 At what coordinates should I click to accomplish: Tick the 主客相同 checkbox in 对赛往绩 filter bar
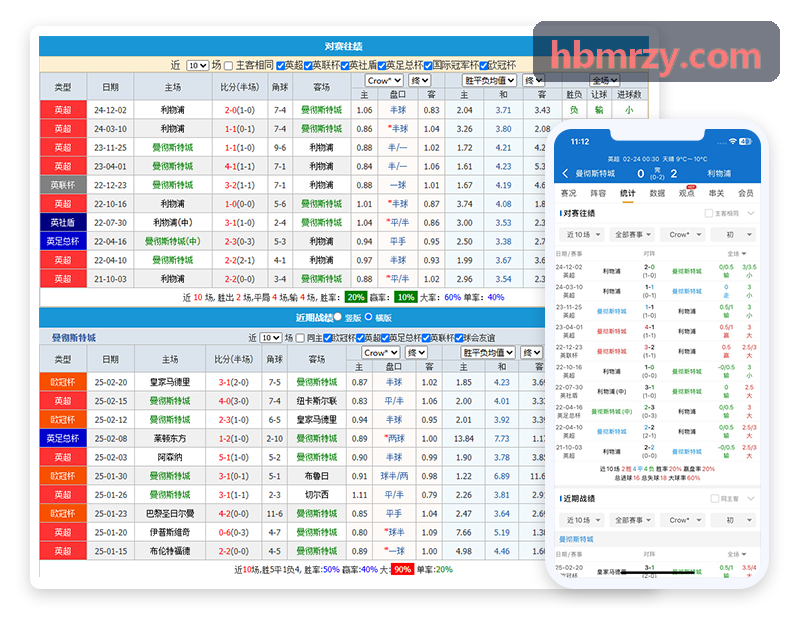229,66
